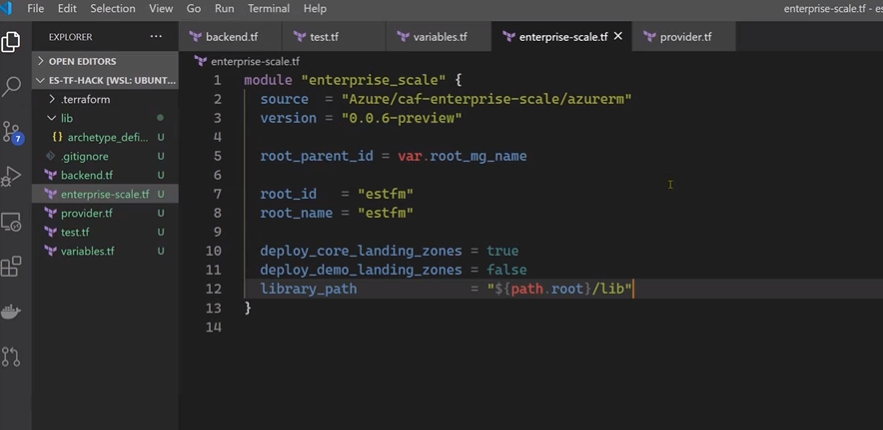Open the Extensions view icon

point(12,267)
